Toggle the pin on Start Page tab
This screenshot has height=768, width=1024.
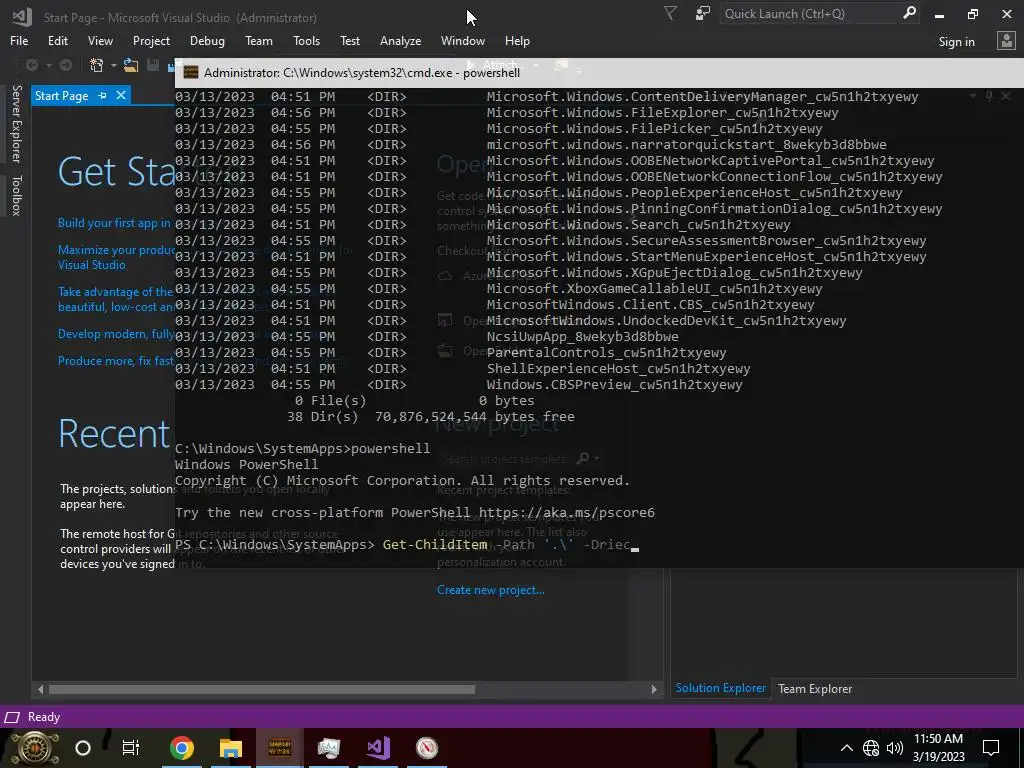tap(102, 95)
